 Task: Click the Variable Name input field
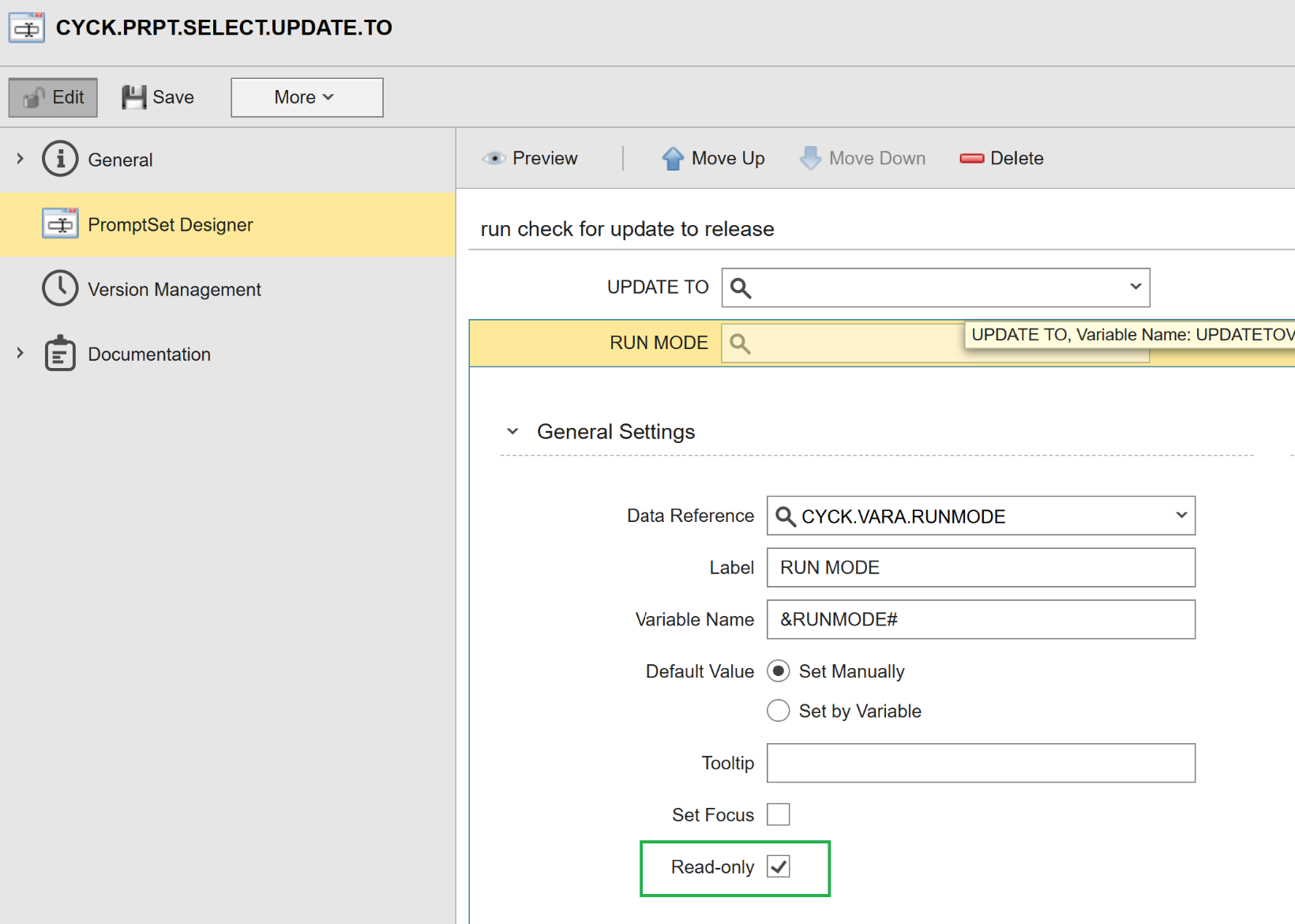(x=980, y=619)
